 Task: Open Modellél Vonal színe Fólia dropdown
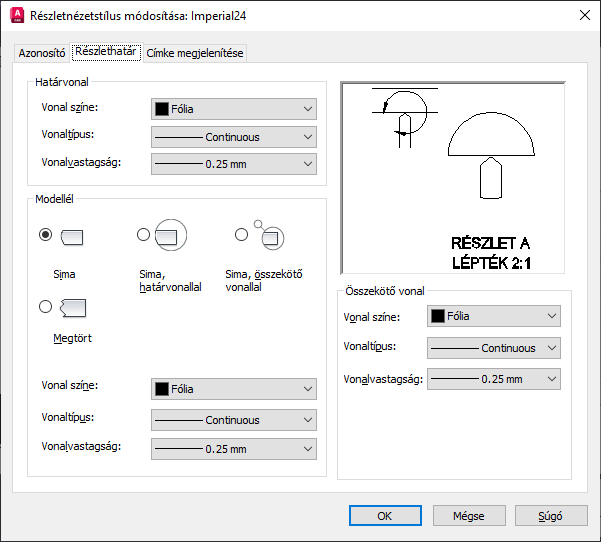234,389
